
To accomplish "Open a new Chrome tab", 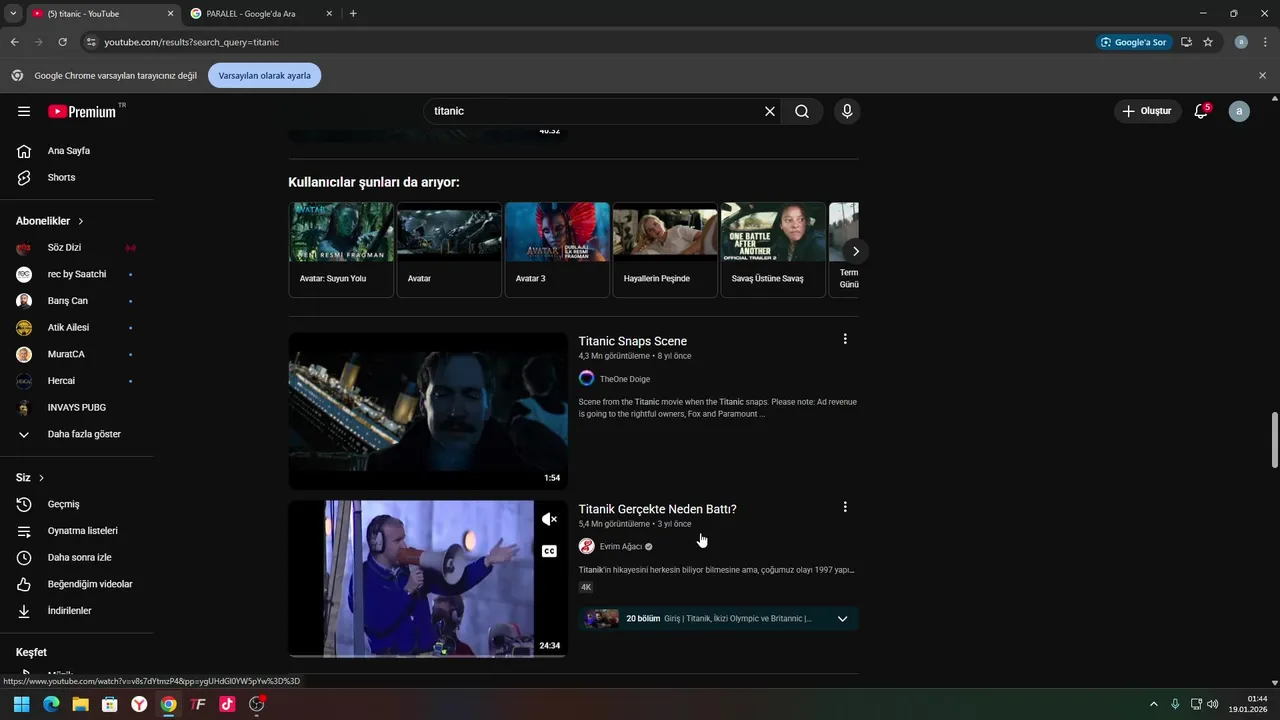I will pos(353,14).
